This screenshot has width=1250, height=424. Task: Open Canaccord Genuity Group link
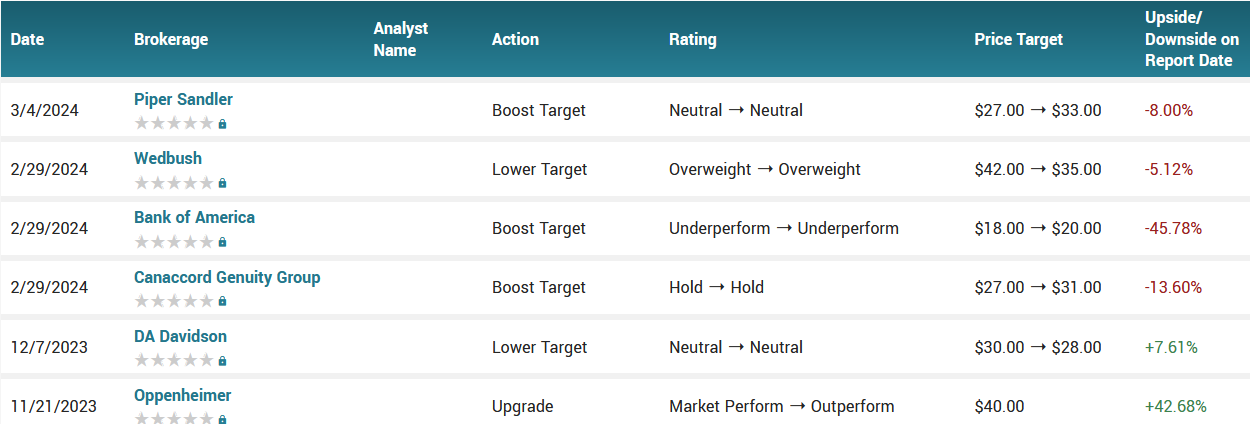pyautogui.click(x=227, y=277)
